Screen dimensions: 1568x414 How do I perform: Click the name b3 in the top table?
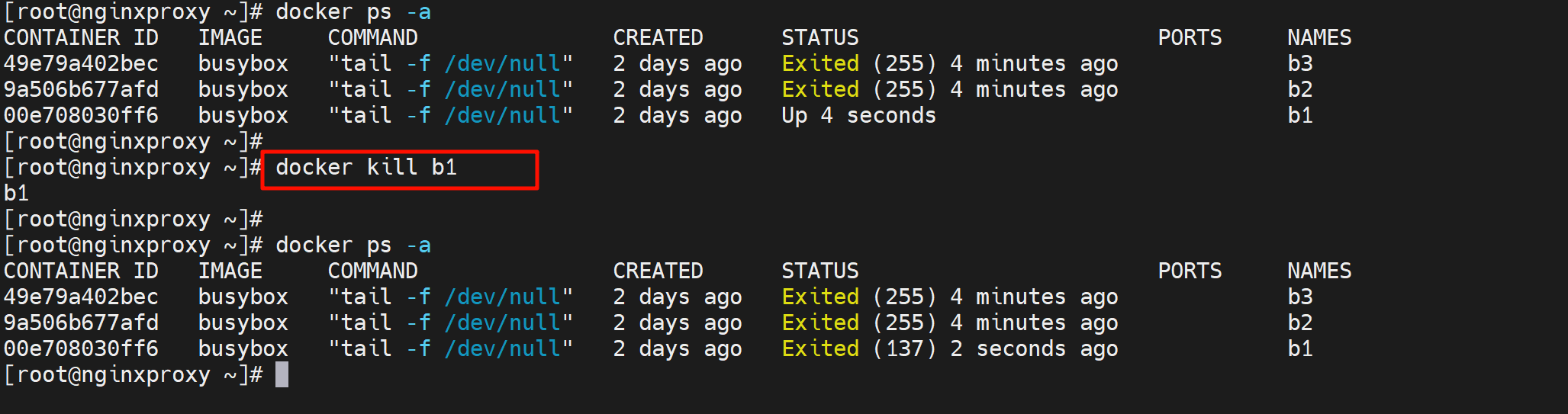(x=1300, y=64)
